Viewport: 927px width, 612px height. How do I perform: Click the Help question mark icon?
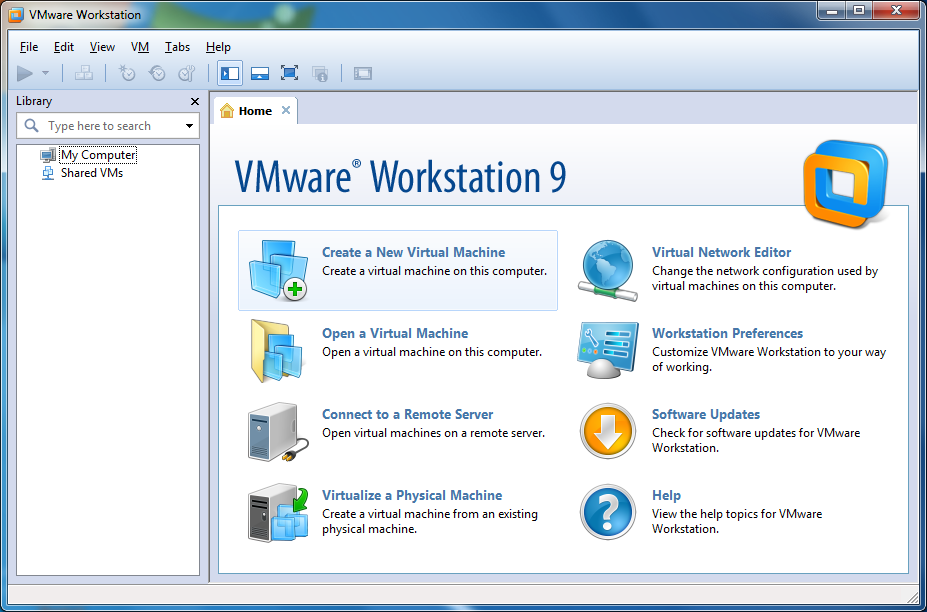[607, 513]
